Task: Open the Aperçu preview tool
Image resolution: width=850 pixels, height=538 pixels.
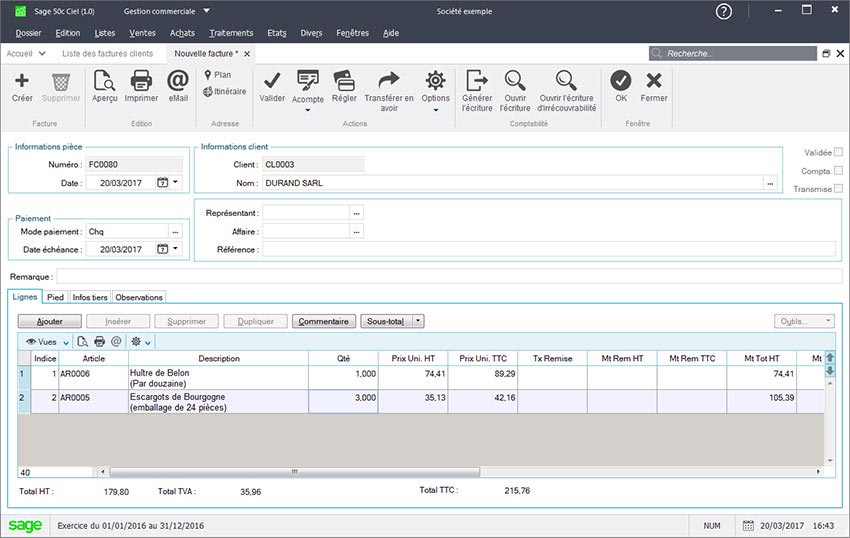Action: click(104, 81)
